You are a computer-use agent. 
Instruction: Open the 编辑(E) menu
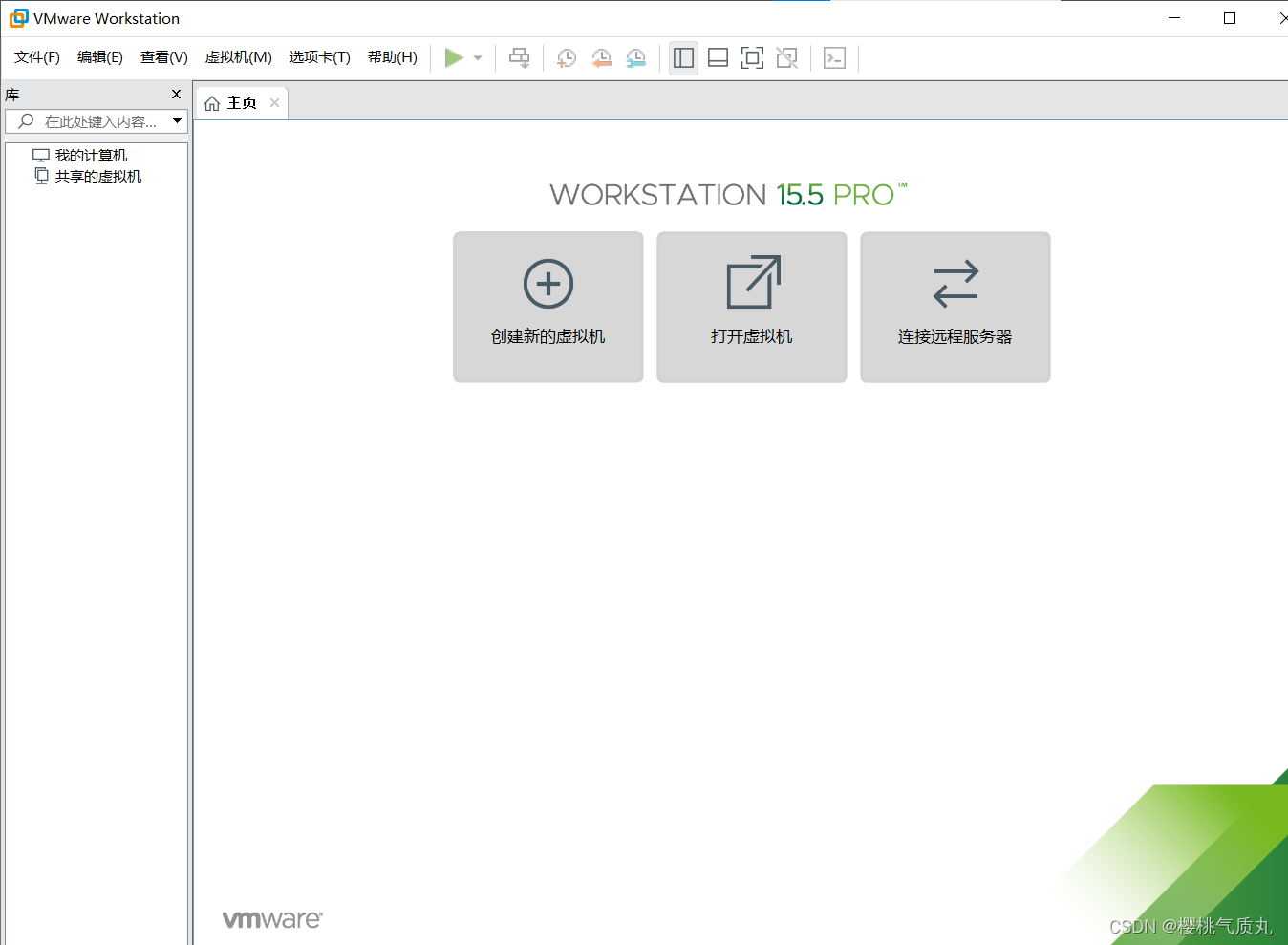coord(100,57)
